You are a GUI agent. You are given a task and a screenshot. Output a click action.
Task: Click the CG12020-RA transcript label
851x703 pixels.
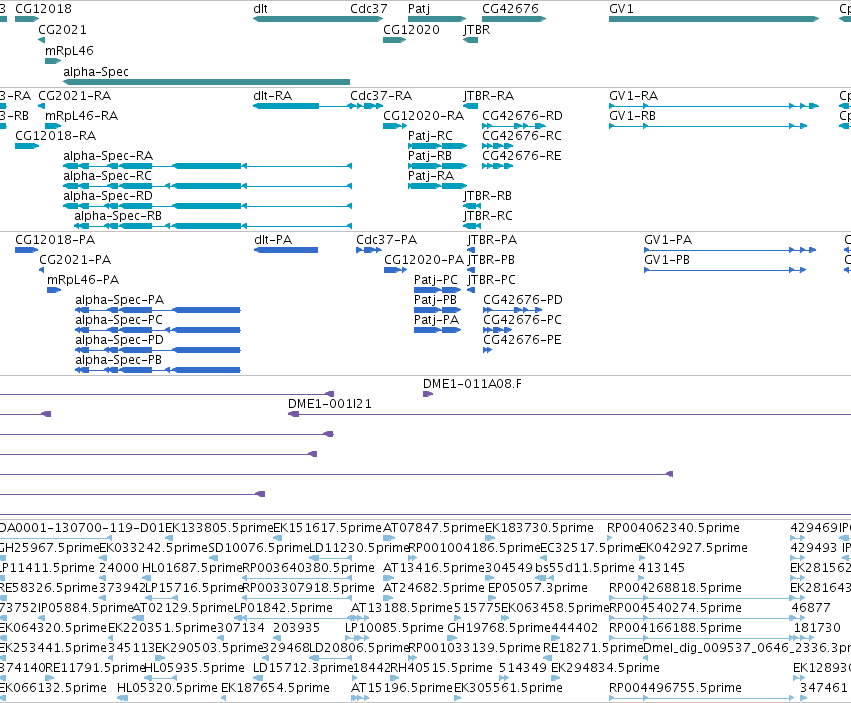[x=423, y=116]
